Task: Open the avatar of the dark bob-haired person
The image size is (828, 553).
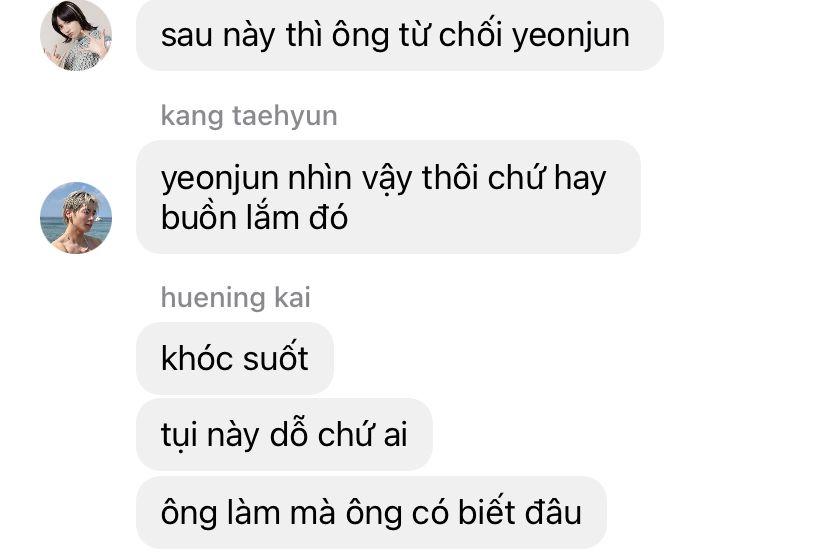Action: (x=76, y=35)
